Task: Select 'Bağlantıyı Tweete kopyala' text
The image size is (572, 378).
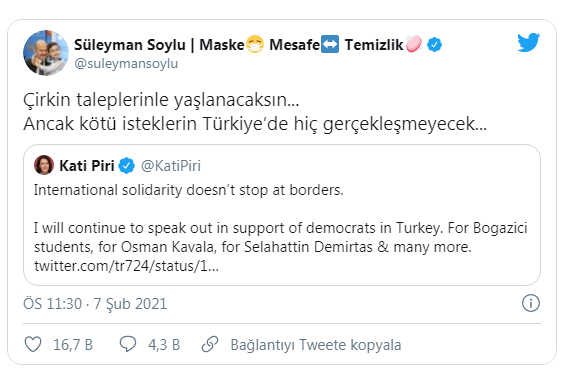Action: click(316, 345)
